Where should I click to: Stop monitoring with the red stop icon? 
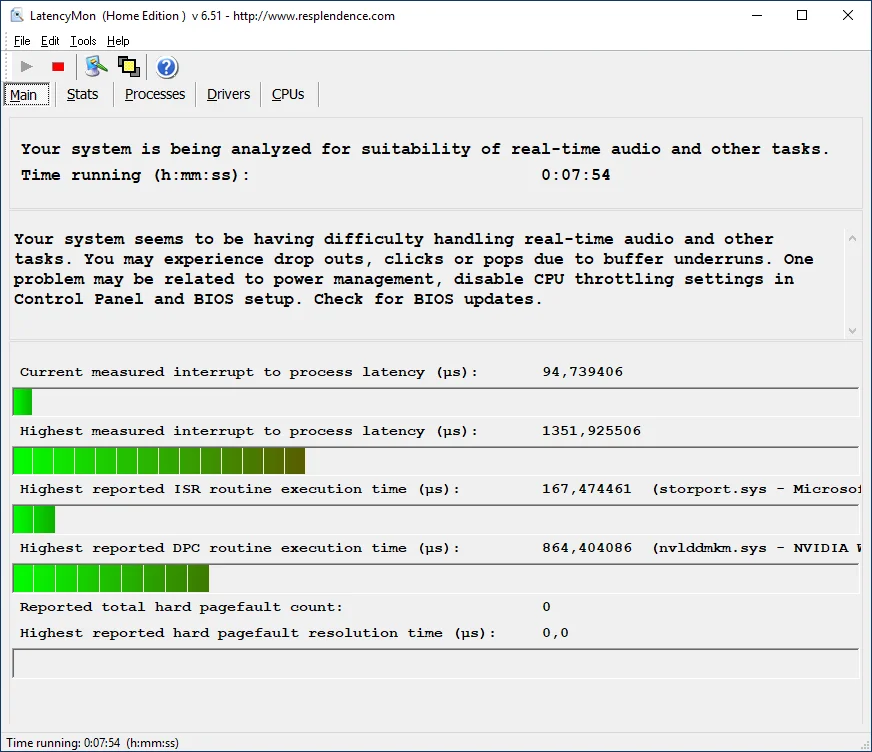pos(58,67)
